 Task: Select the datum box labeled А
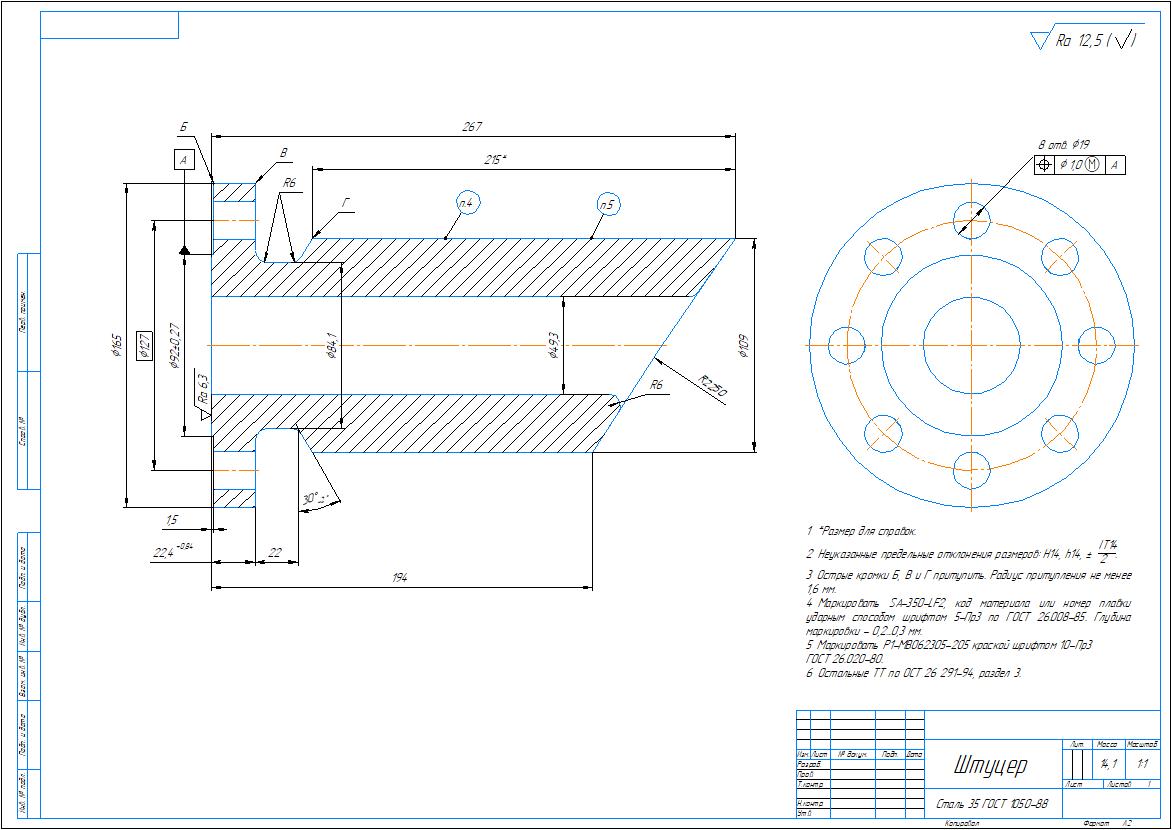click(x=184, y=159)
